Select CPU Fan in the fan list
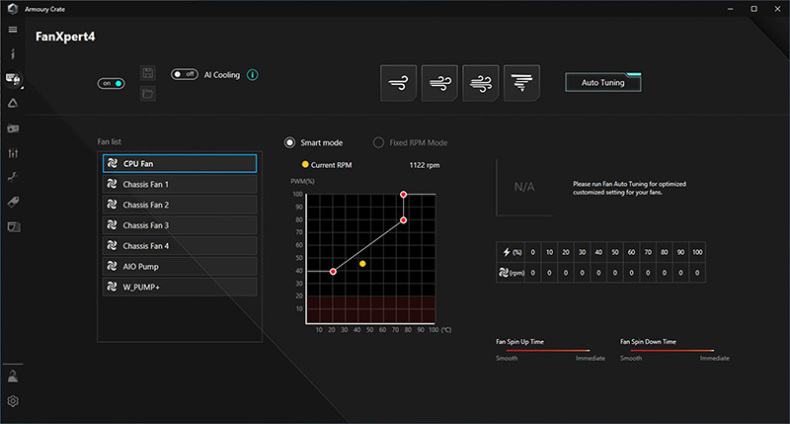790x424 pixels. 180,164
